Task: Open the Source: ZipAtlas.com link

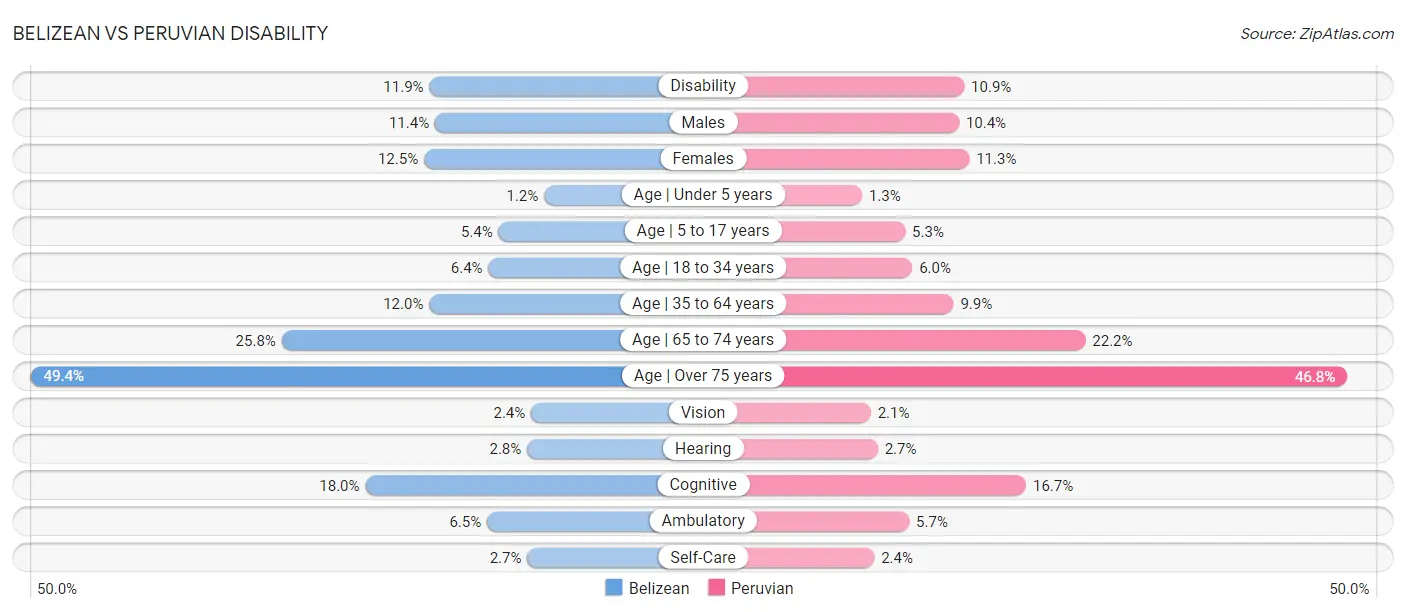Action: [x=1317, y=33]
